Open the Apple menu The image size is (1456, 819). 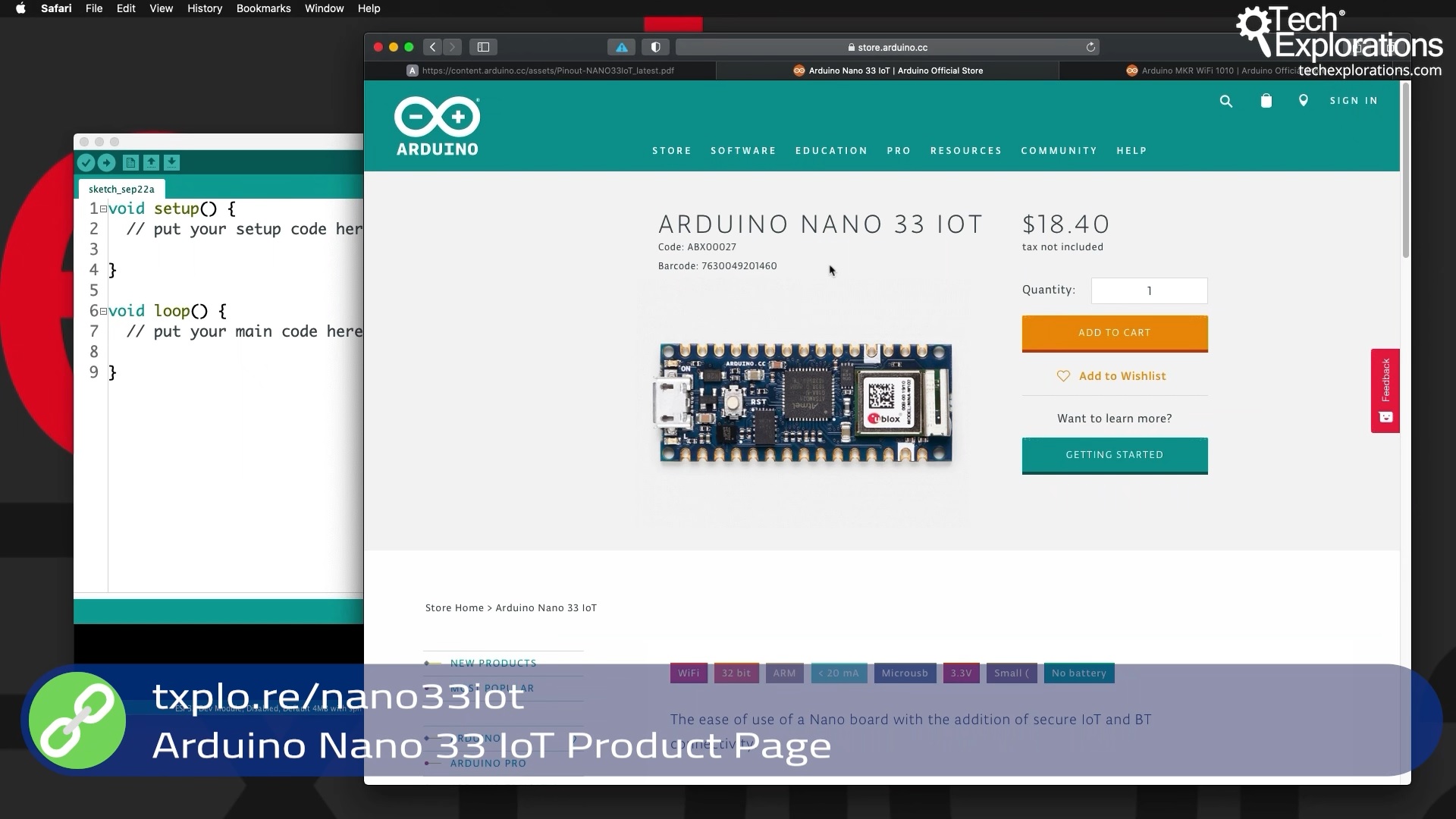click(x=20, y=8)
